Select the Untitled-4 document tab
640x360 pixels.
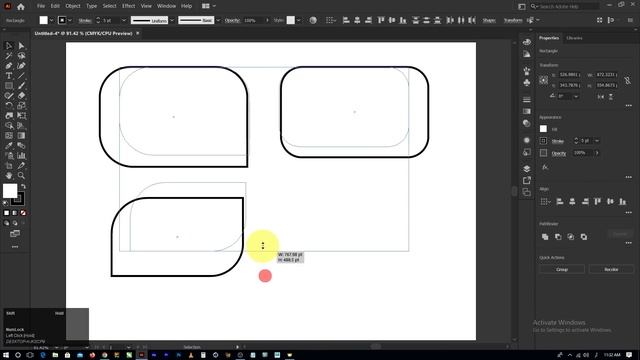click(x=83, y=33)
